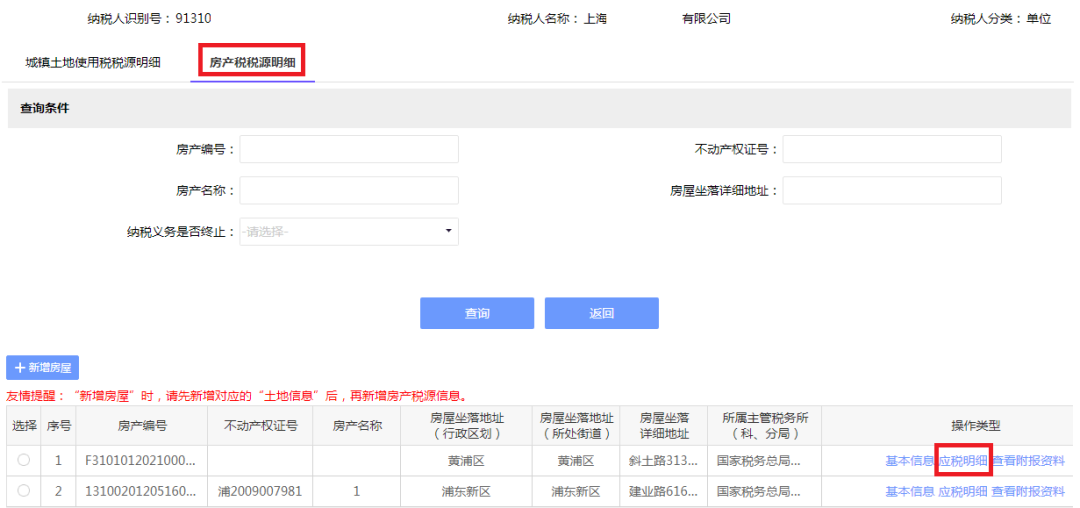
Task: Switch to 城镇土地使用税税源明细 tab
Action: [93, 63]
